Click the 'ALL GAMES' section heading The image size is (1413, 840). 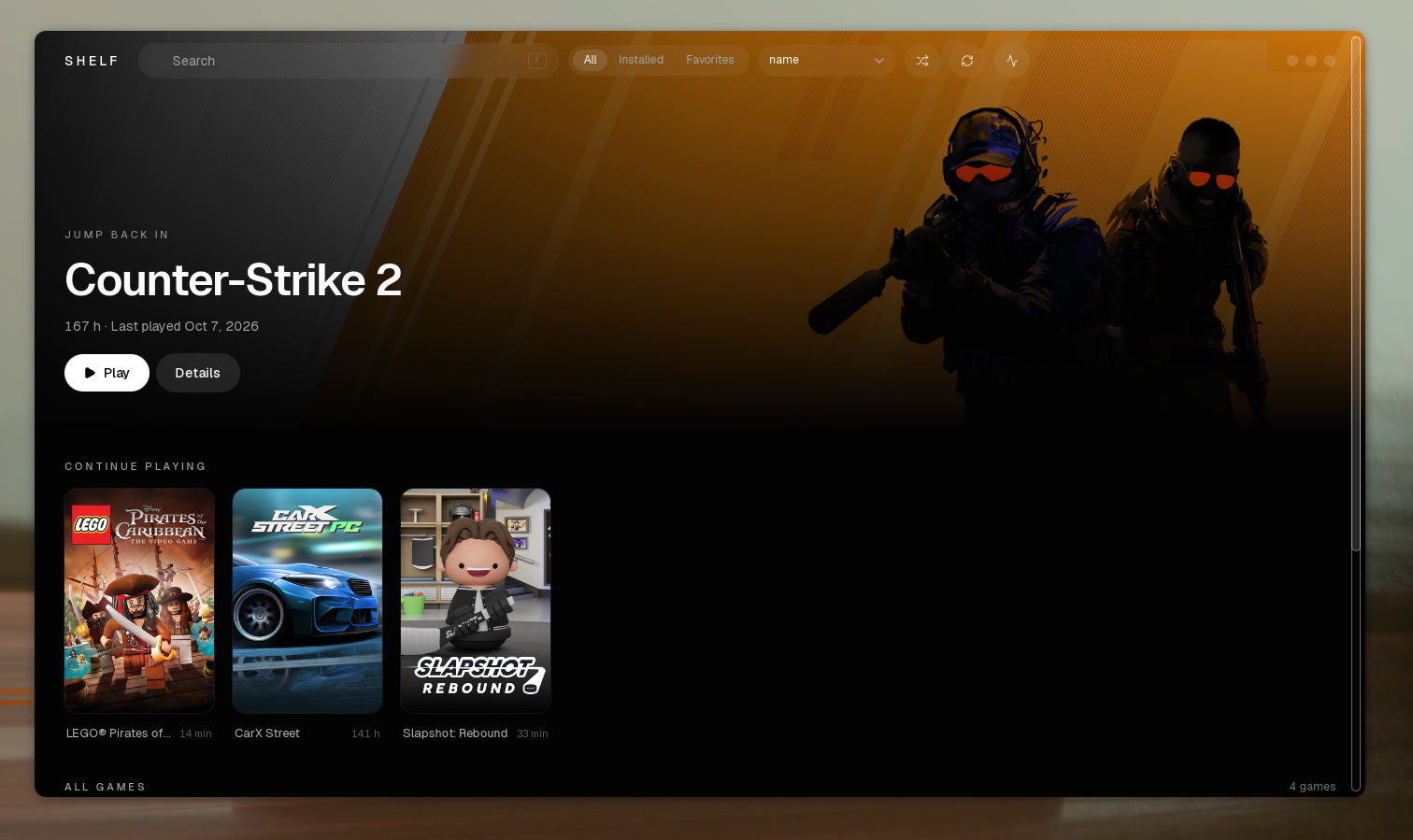(106, 787)
